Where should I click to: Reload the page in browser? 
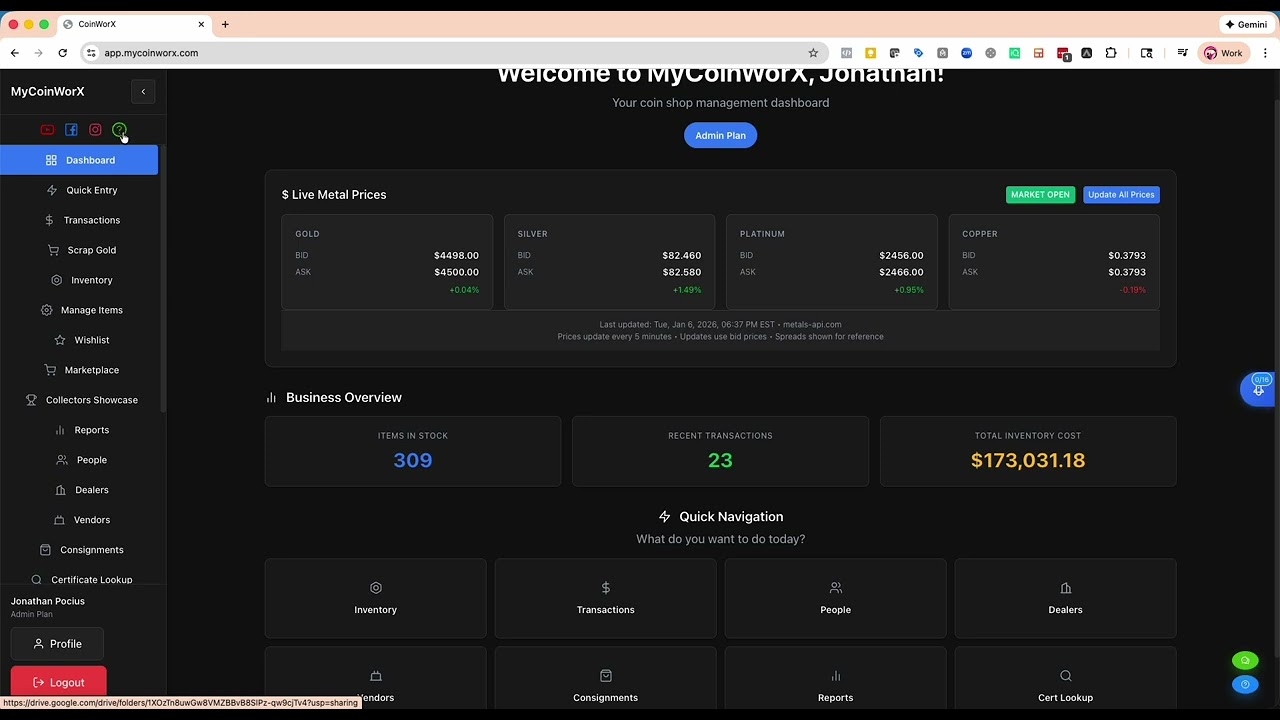pos(62,53)
